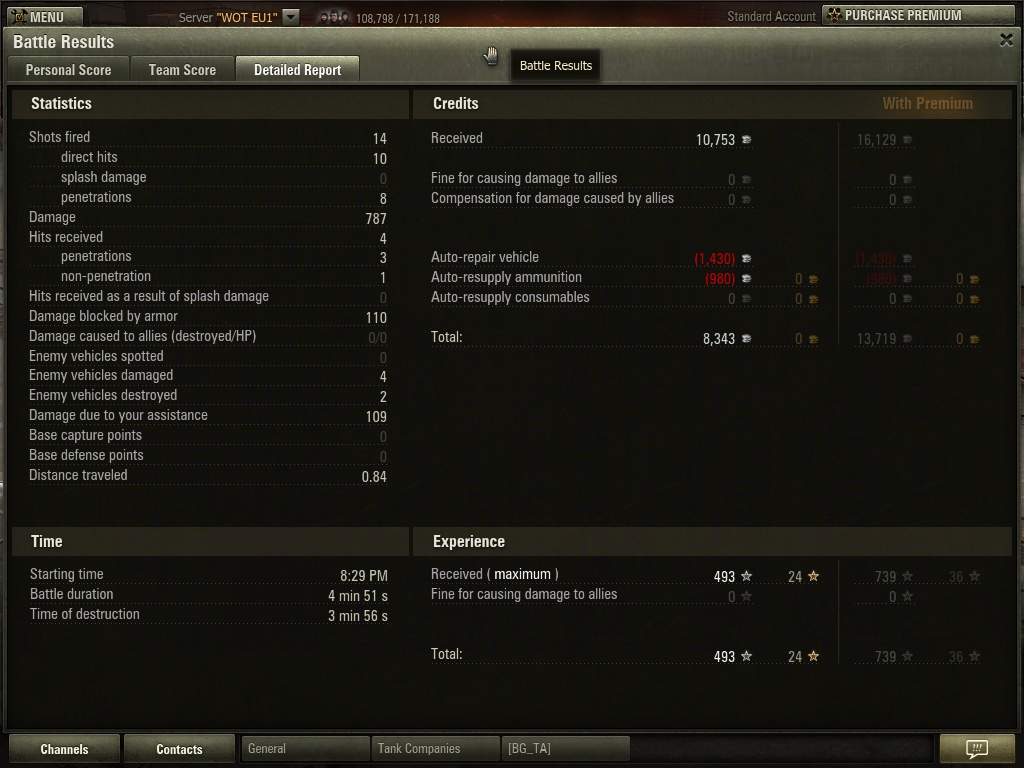Select the General chat channel tab
The height and width of the screenshot is (768, 1024).
coord(305,748)
